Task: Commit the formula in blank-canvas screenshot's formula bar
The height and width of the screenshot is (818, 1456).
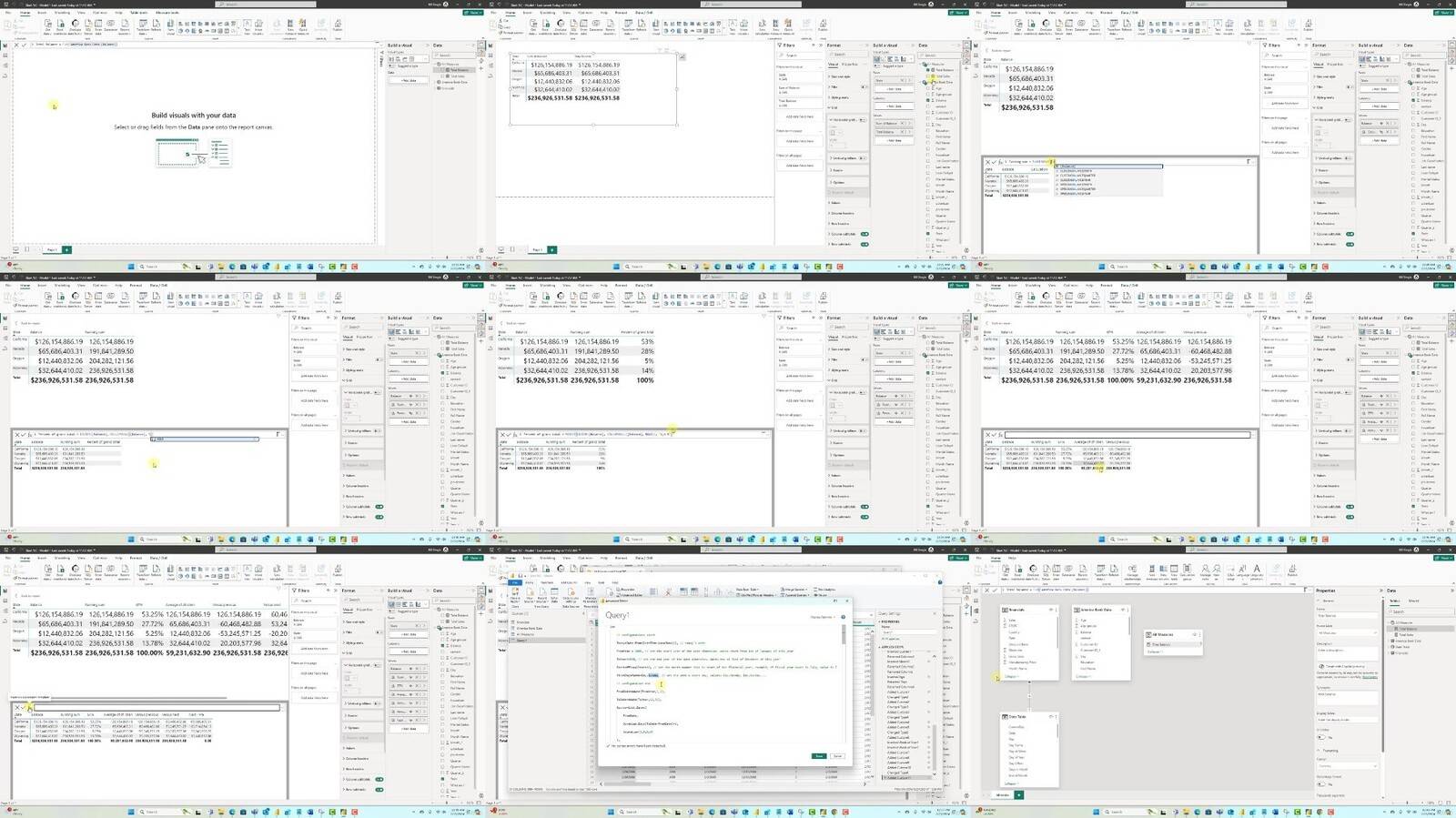Action: 24,44
